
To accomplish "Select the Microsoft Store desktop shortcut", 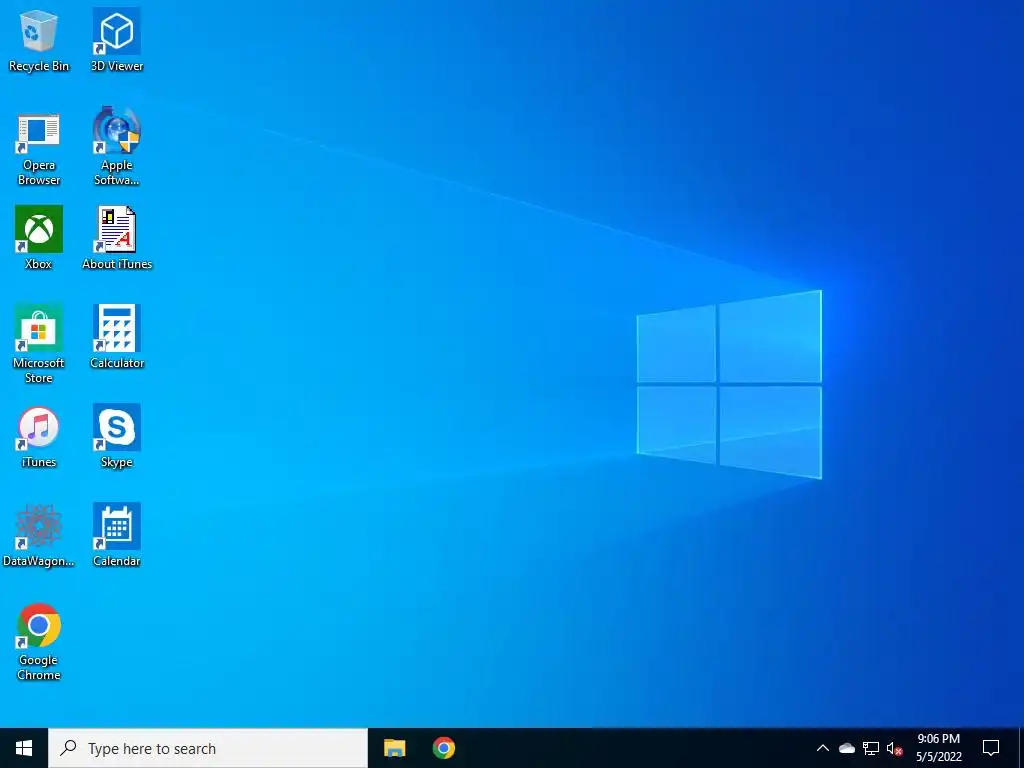I will click(39, 344).
